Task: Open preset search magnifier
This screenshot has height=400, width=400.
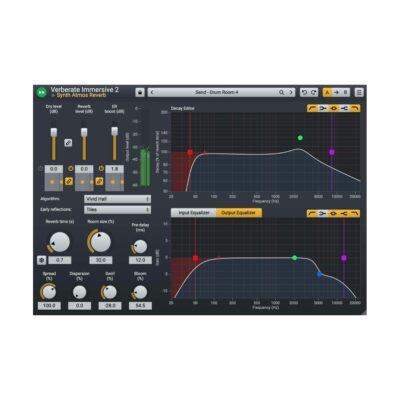Action: click(x=282, y=92)
